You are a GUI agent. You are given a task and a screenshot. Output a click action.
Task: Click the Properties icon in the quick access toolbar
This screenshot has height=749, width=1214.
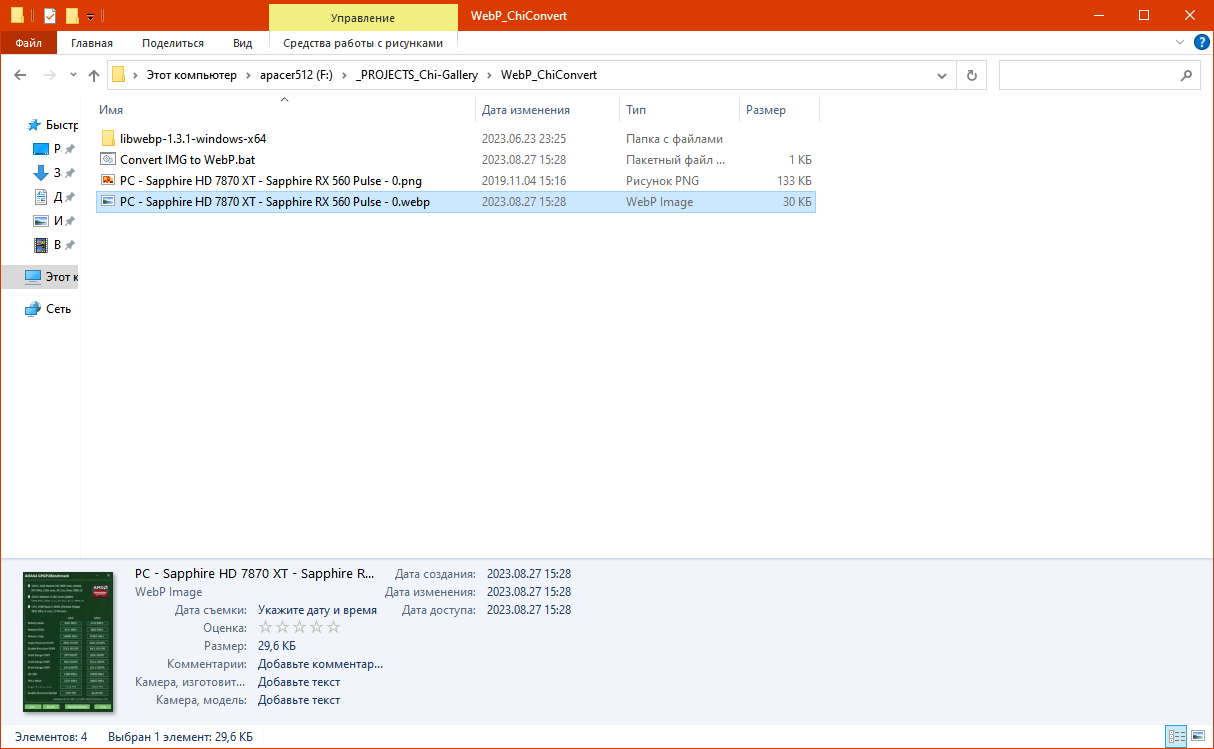50,16
